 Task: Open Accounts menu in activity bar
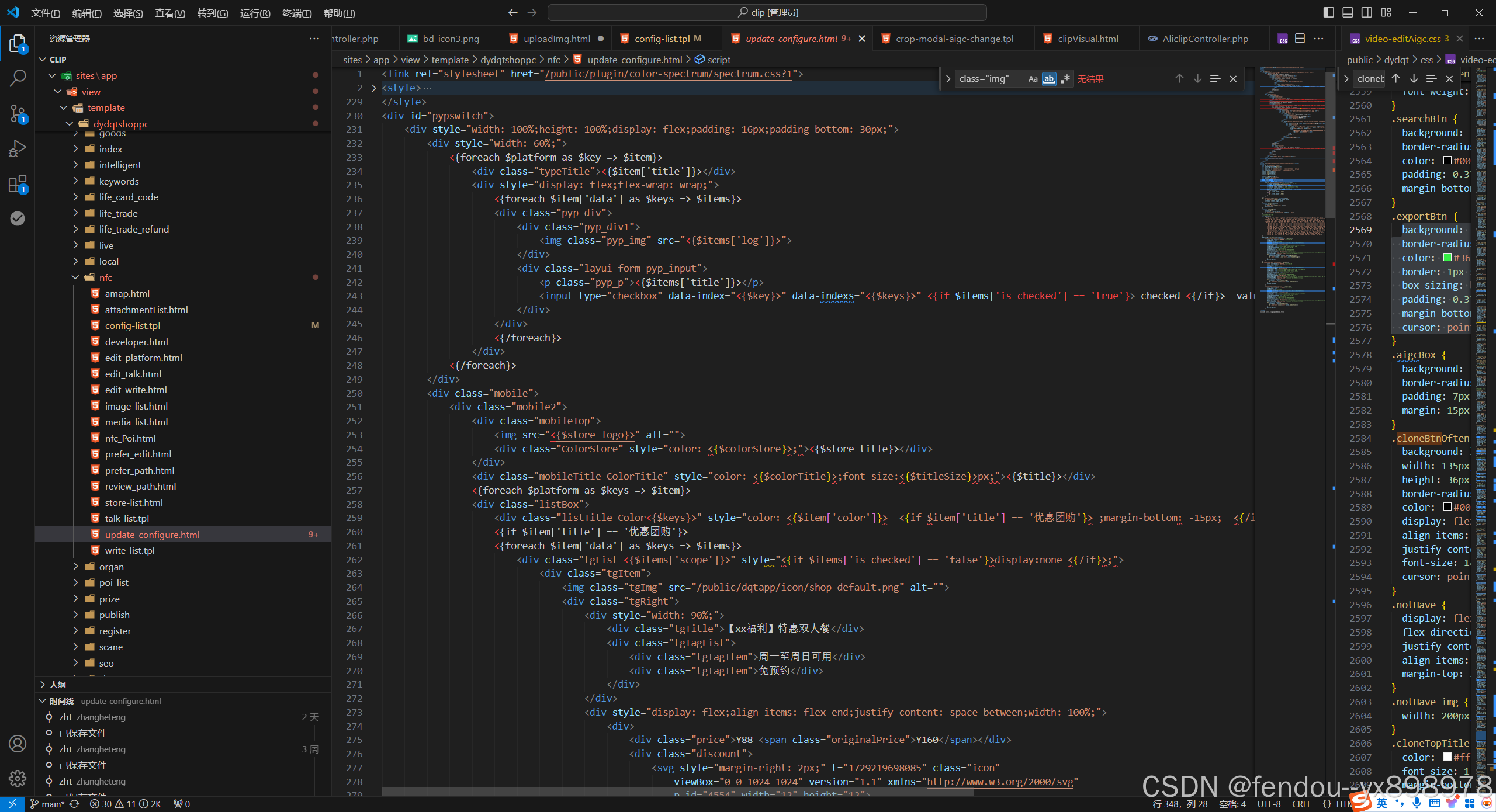(18, 744)
